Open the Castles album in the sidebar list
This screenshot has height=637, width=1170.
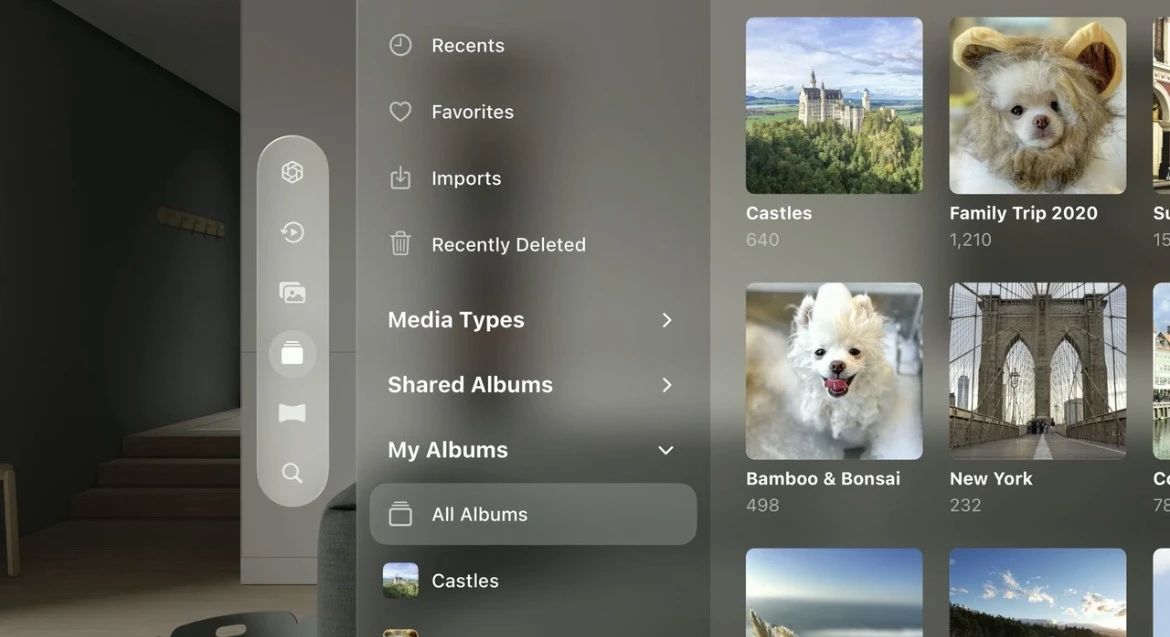(534, 580)
